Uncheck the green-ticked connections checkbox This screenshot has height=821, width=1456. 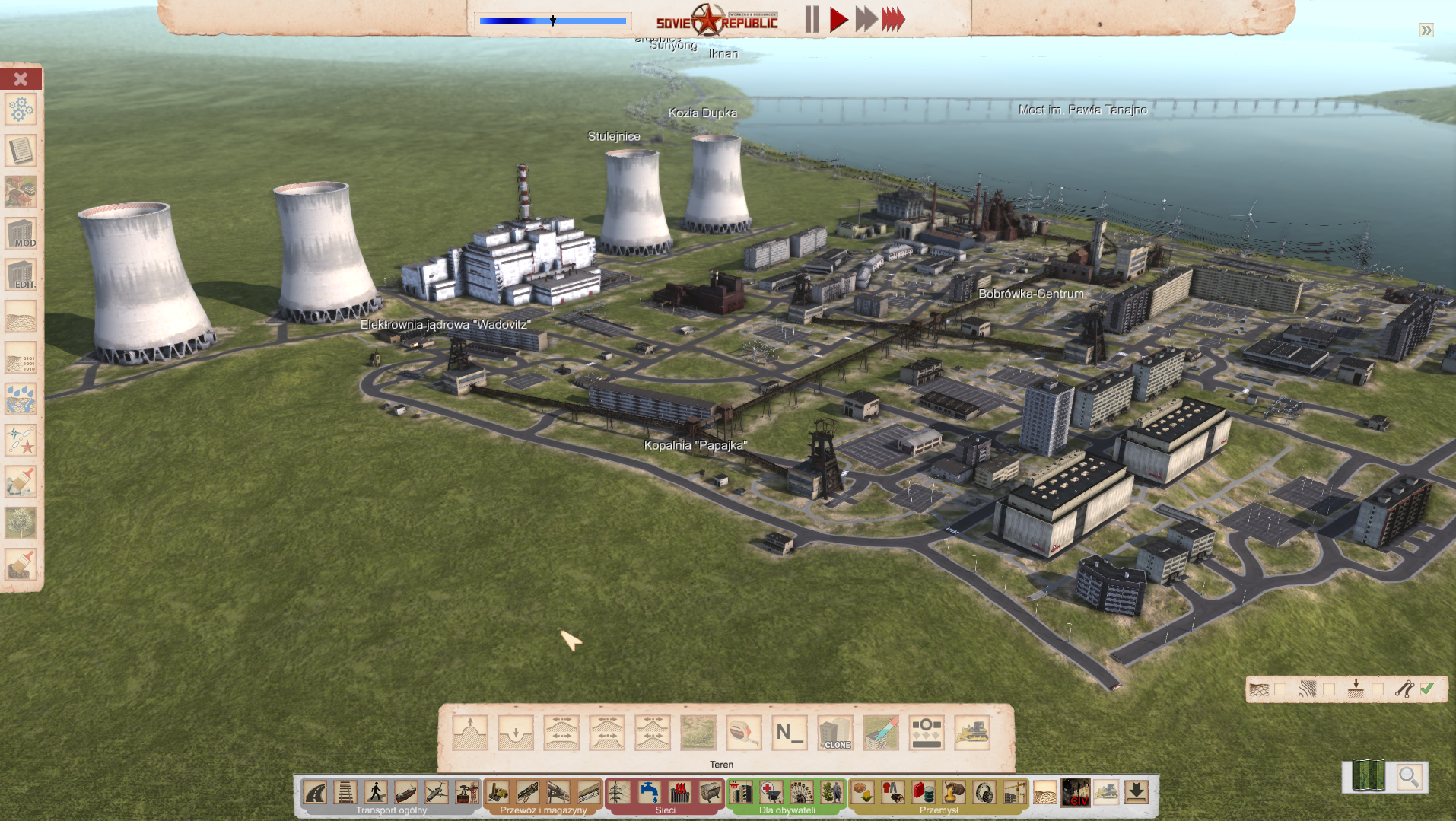tap(1427, 689)
